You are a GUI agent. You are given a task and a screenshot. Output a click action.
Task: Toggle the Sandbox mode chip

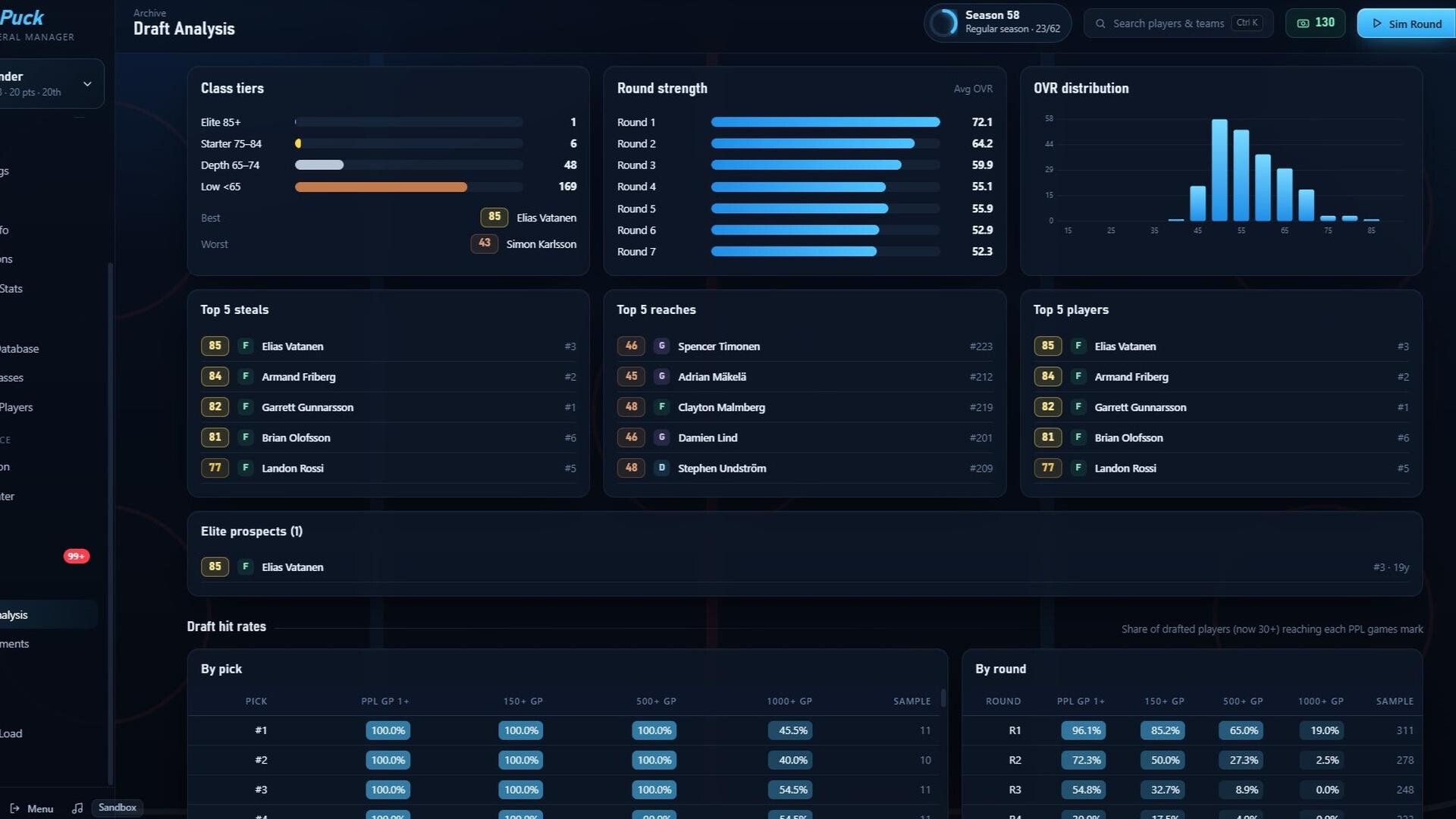(x=118, y=808)
